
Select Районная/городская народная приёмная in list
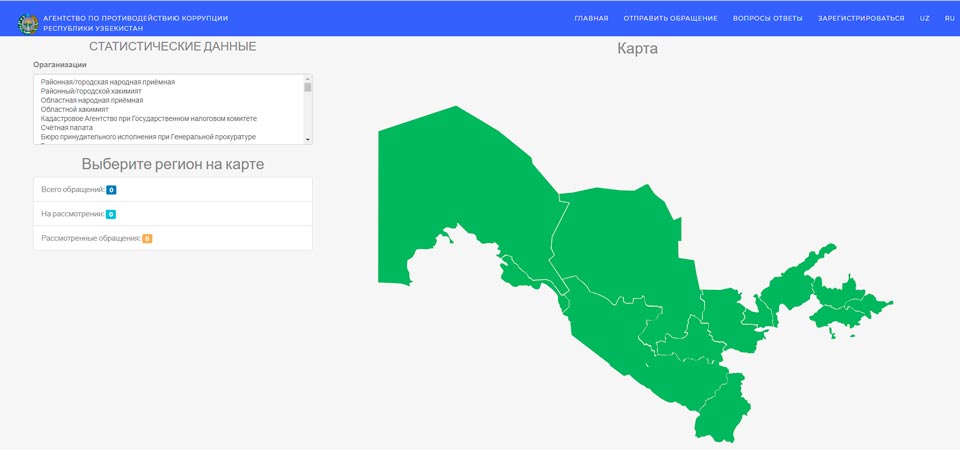point(108,81)
